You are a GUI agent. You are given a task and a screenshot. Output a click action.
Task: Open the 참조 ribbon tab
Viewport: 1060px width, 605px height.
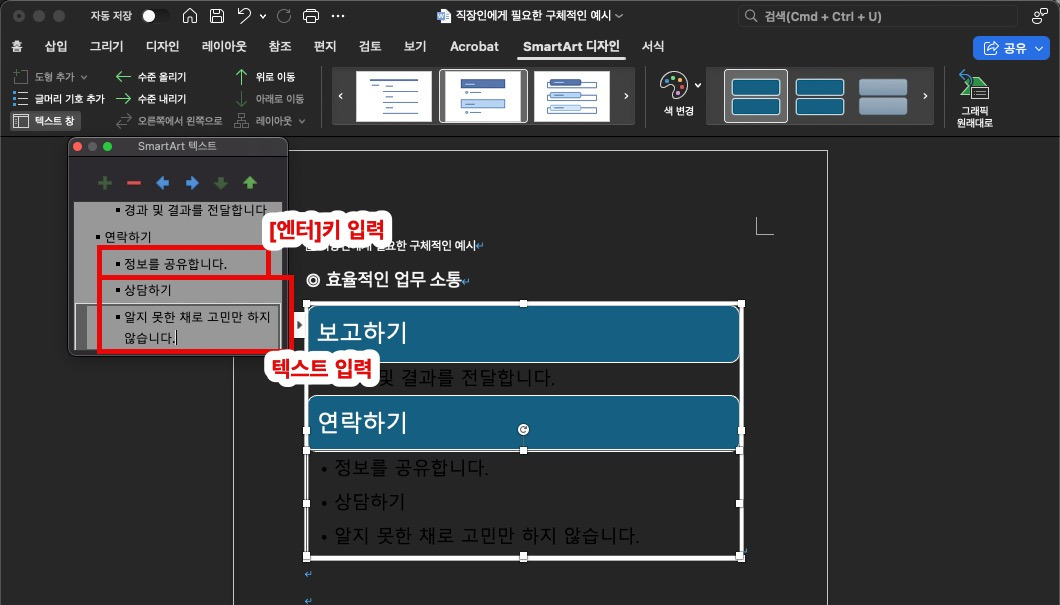click(x=279, y=46)
